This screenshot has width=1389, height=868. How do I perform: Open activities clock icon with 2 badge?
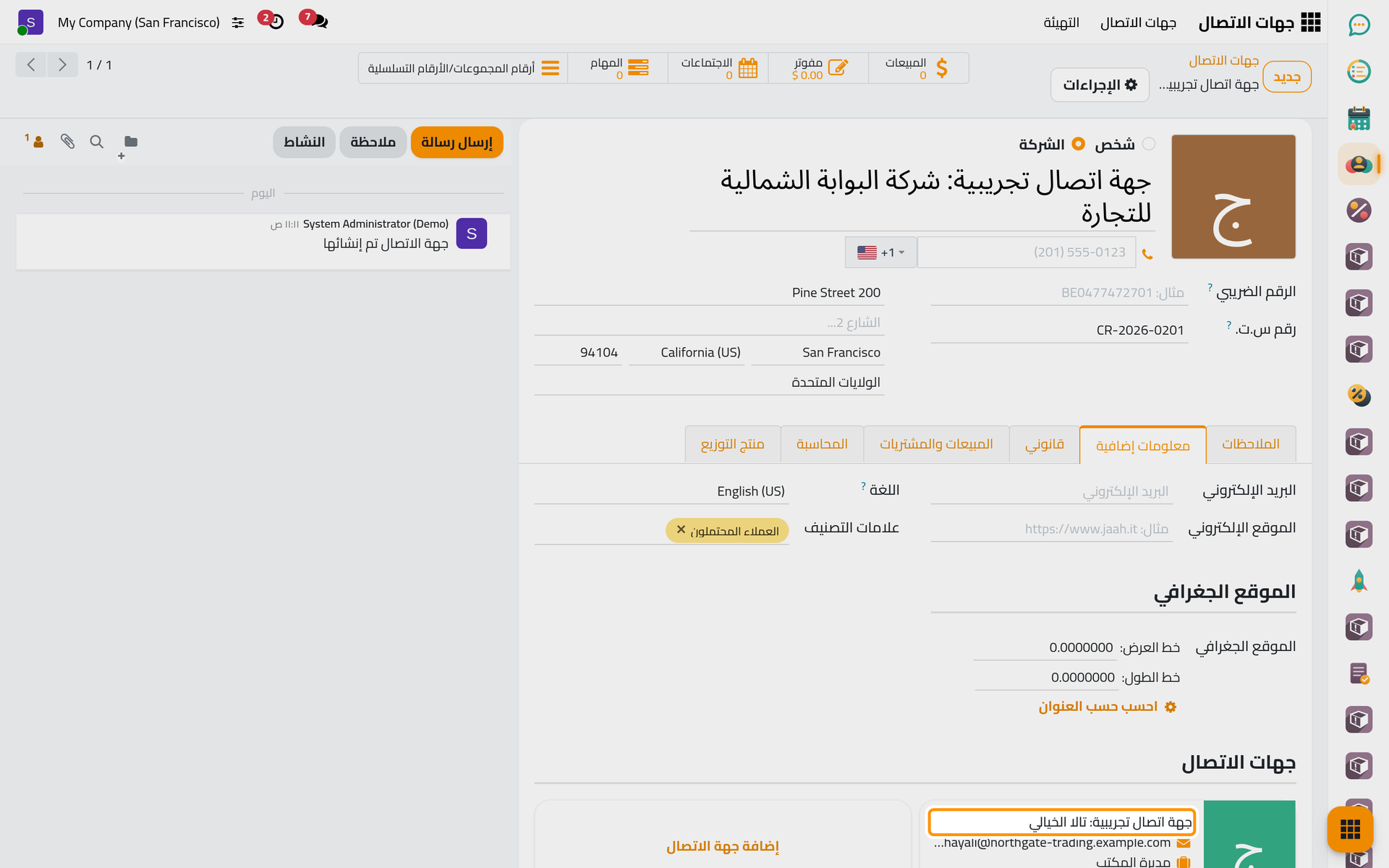click(x=272, y=20)
